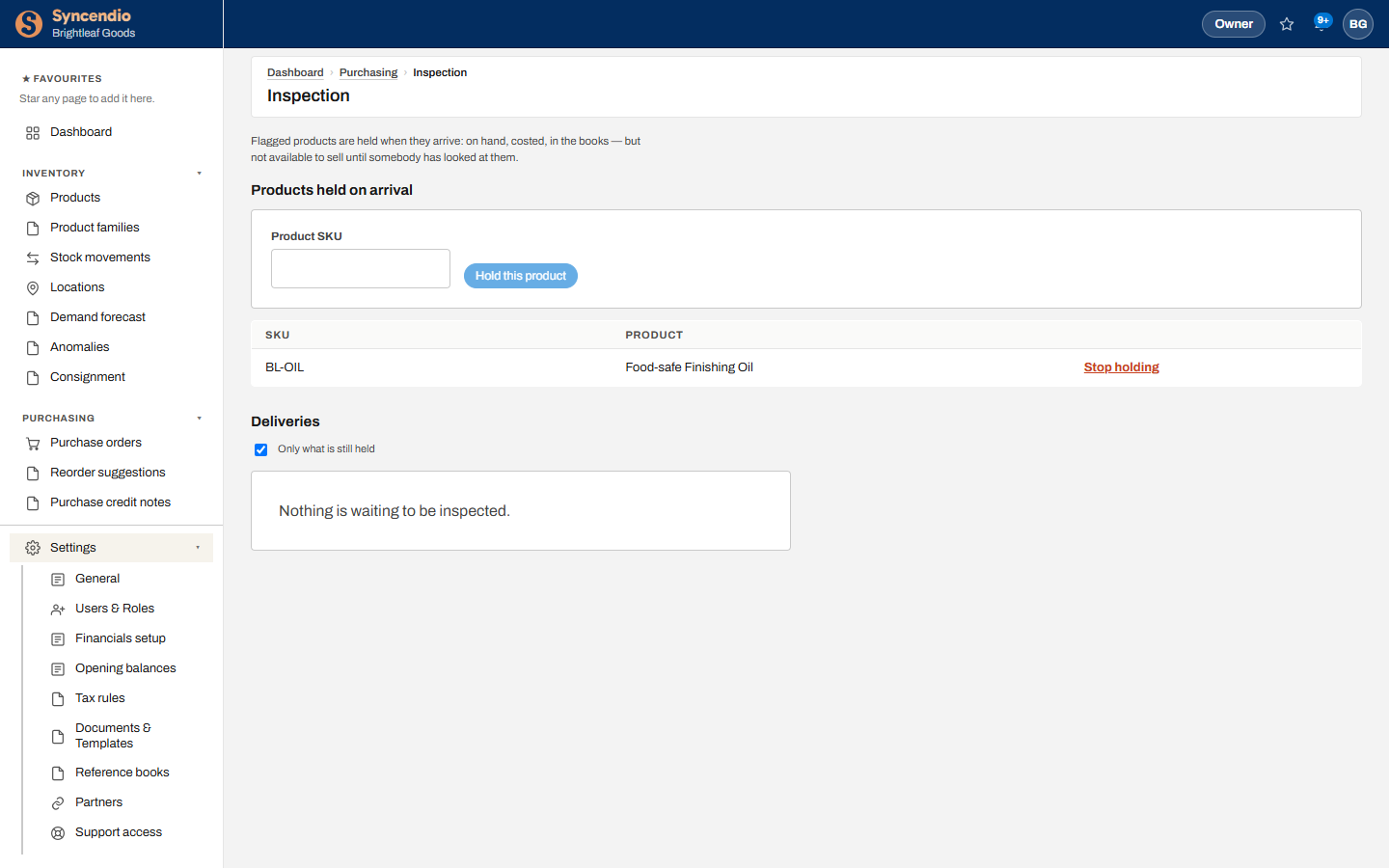Open Products via its box icon
1389x868 pixels.
point(33,198)
